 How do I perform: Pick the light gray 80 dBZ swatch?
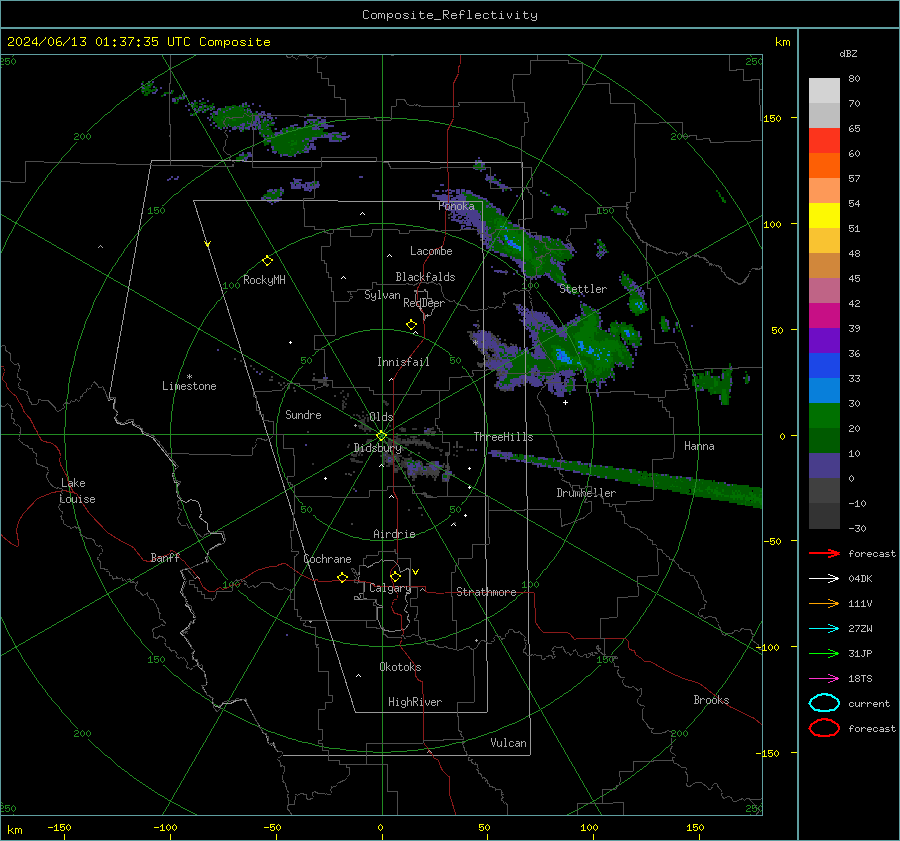click(x=824, y=91)
